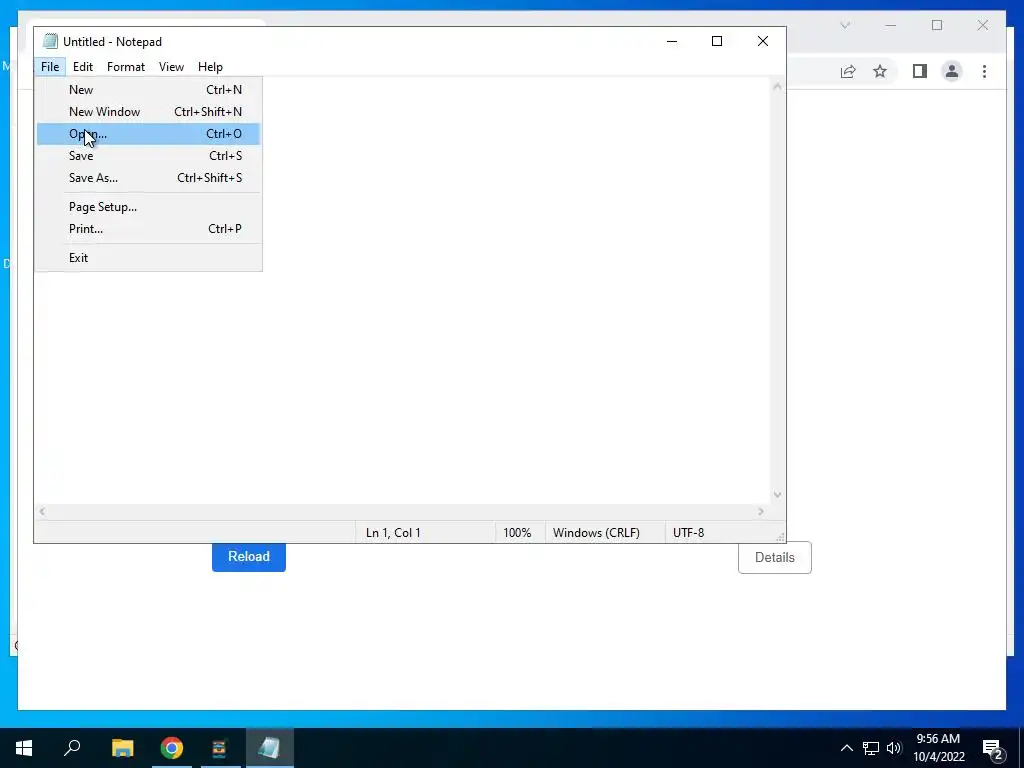
Task: Click Notepad's horizontal scrollbar right arrow
Action: (761, 511)
